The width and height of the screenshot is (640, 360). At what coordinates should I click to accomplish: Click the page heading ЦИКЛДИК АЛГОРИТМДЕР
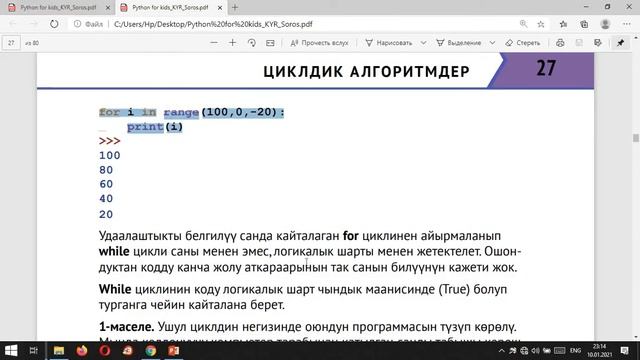click(367, 72)
